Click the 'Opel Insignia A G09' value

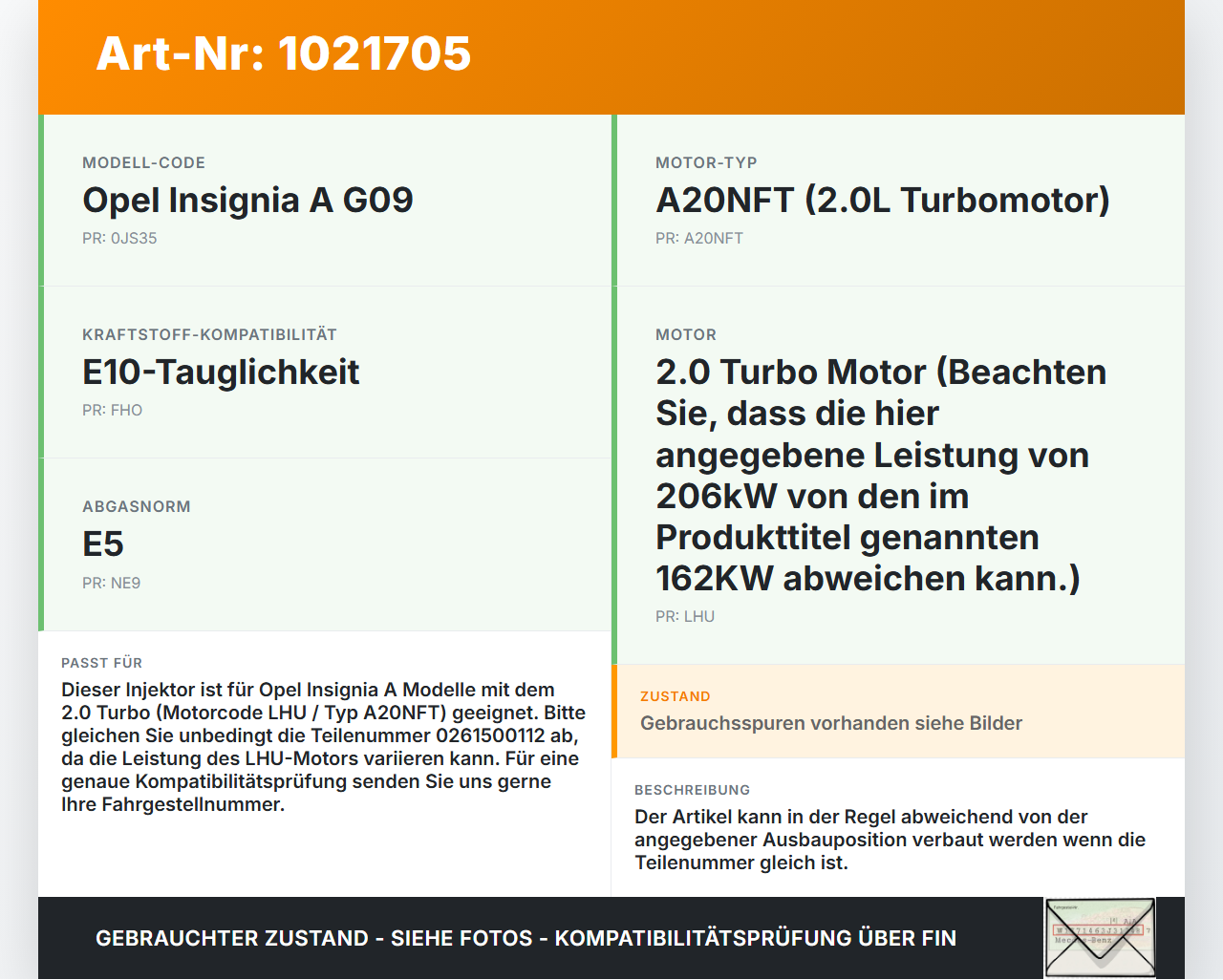point(247,200)
